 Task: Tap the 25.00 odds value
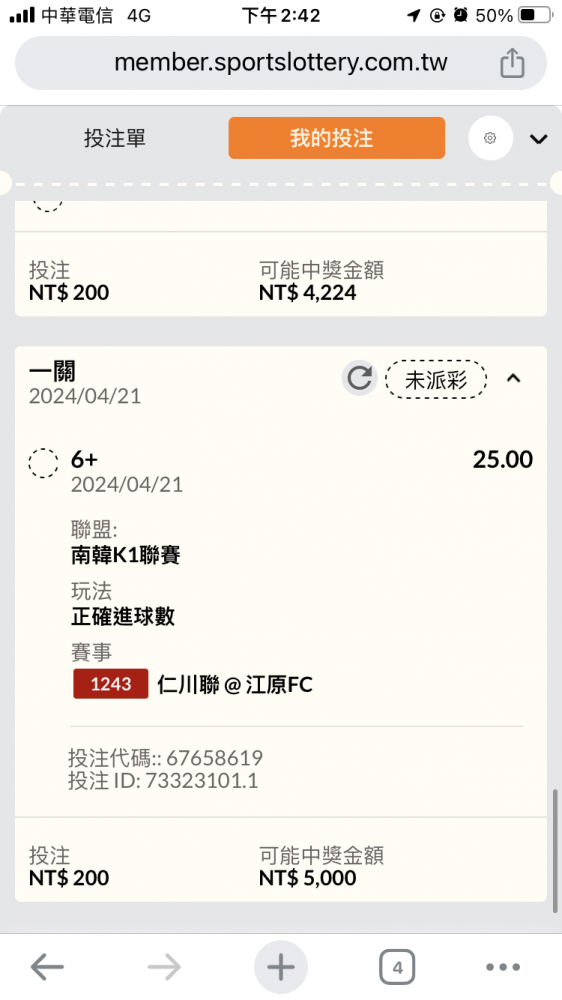click(x=503, y=459)
